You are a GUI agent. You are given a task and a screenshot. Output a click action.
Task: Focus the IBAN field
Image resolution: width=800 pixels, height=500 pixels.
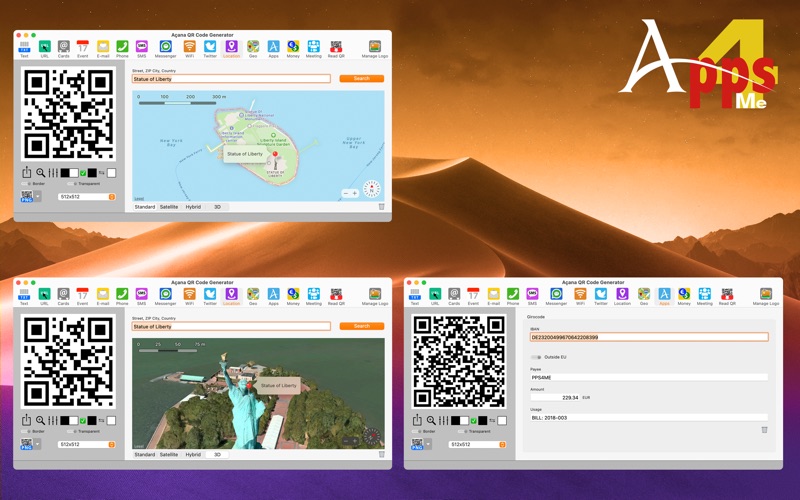pyautogui.click(x=649, y=337)
